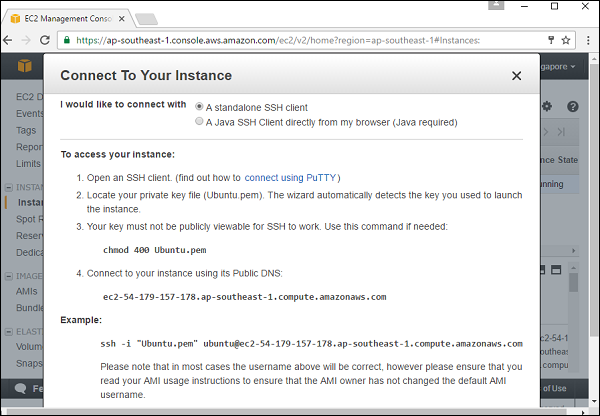Open the help question mark icon

tap(572, 106)
